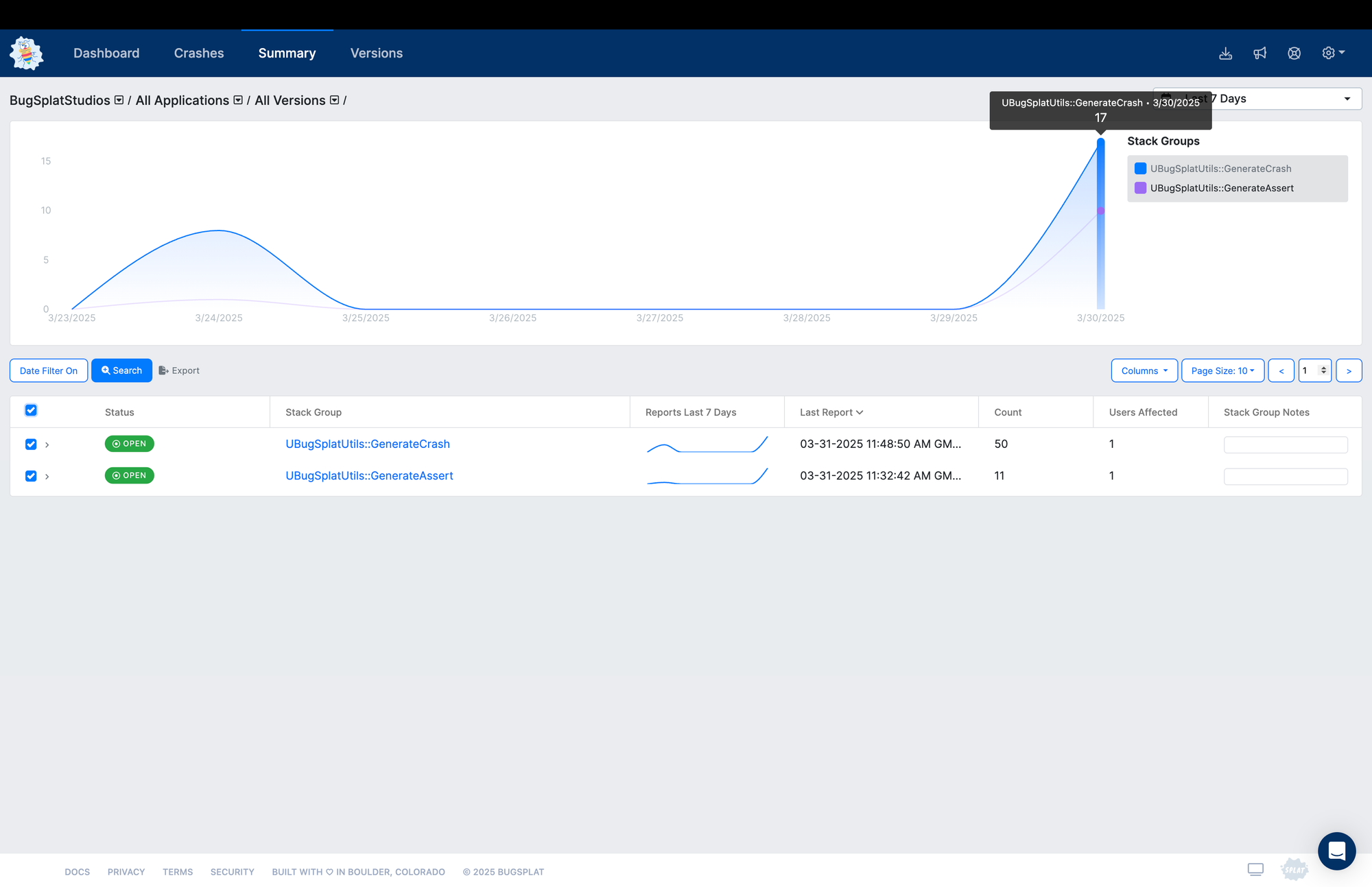Expand the GenerateCrash row chevron
1372x887 pixels.
point(47,445)
